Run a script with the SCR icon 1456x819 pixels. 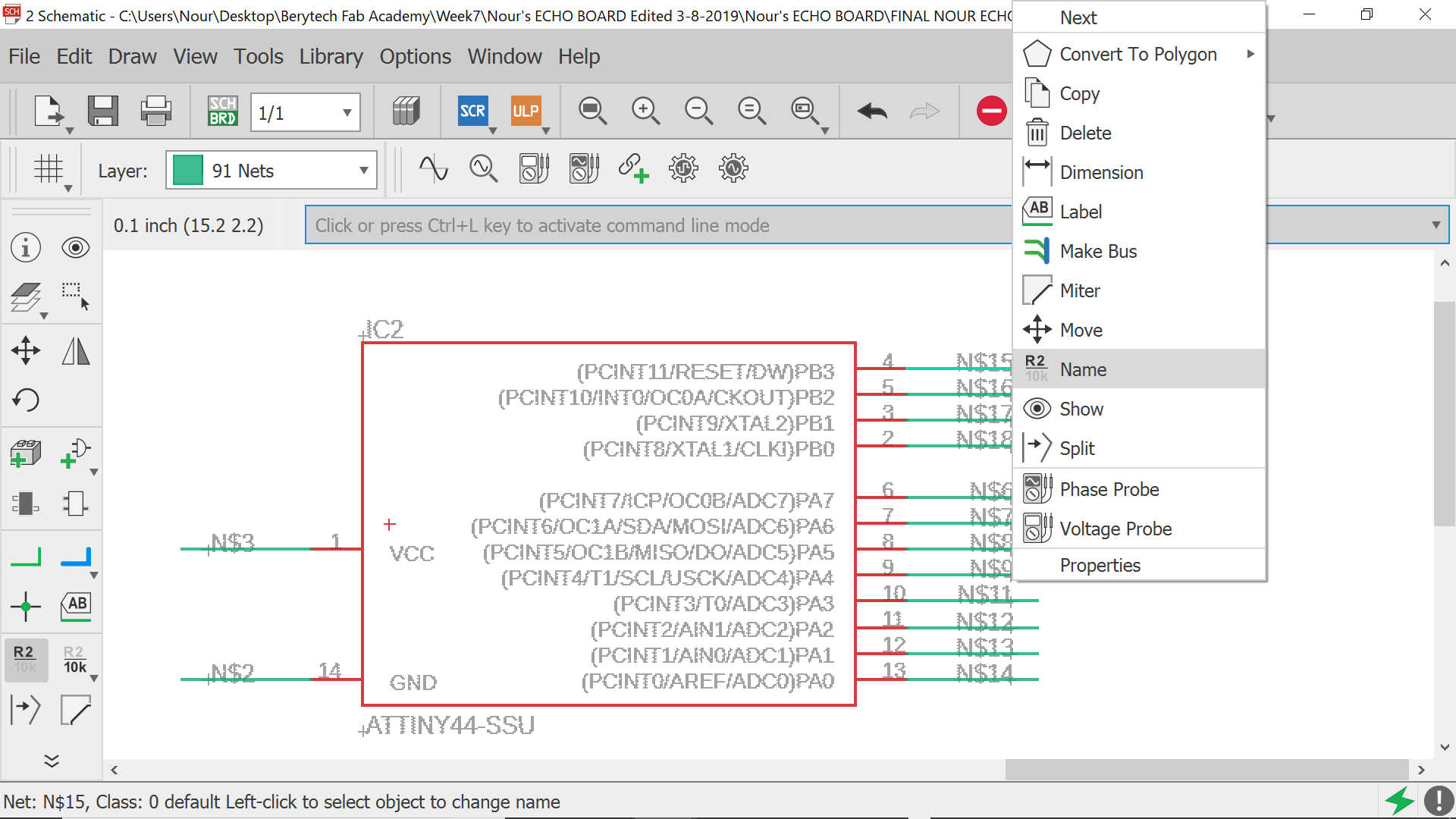[x=472, y=111]
